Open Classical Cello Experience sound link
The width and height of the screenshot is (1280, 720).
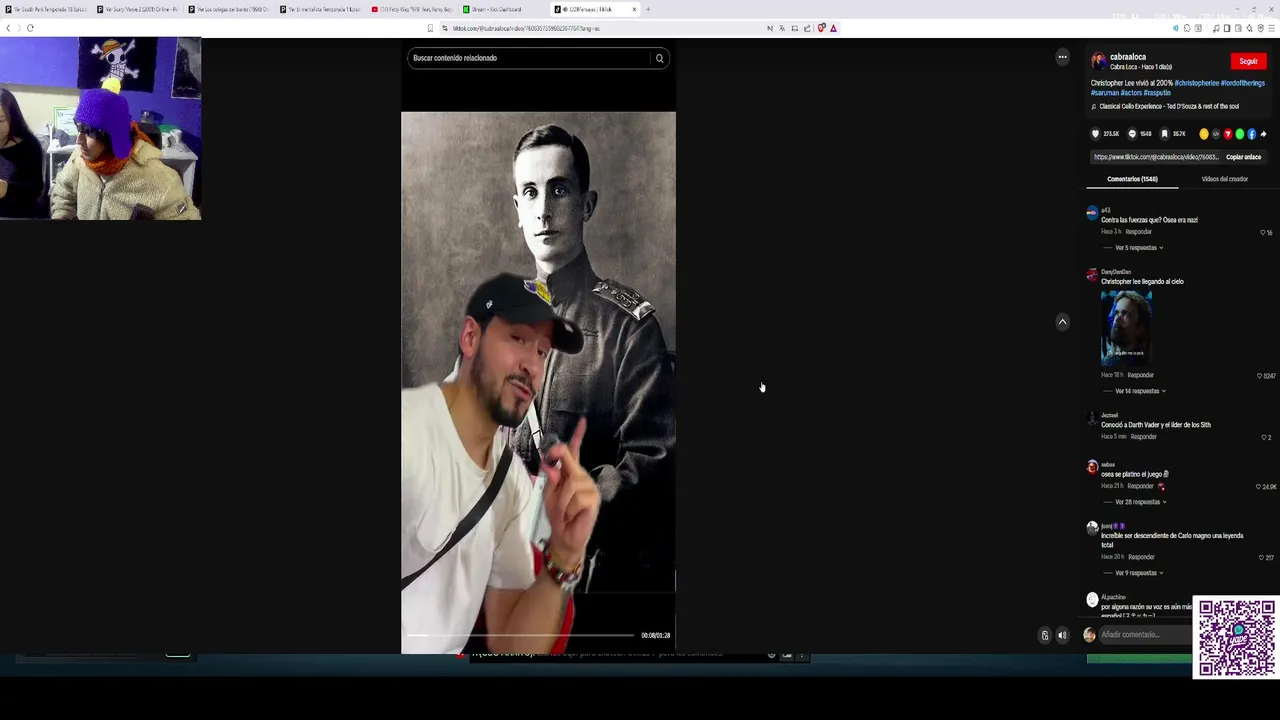[x=1169, y=106]
